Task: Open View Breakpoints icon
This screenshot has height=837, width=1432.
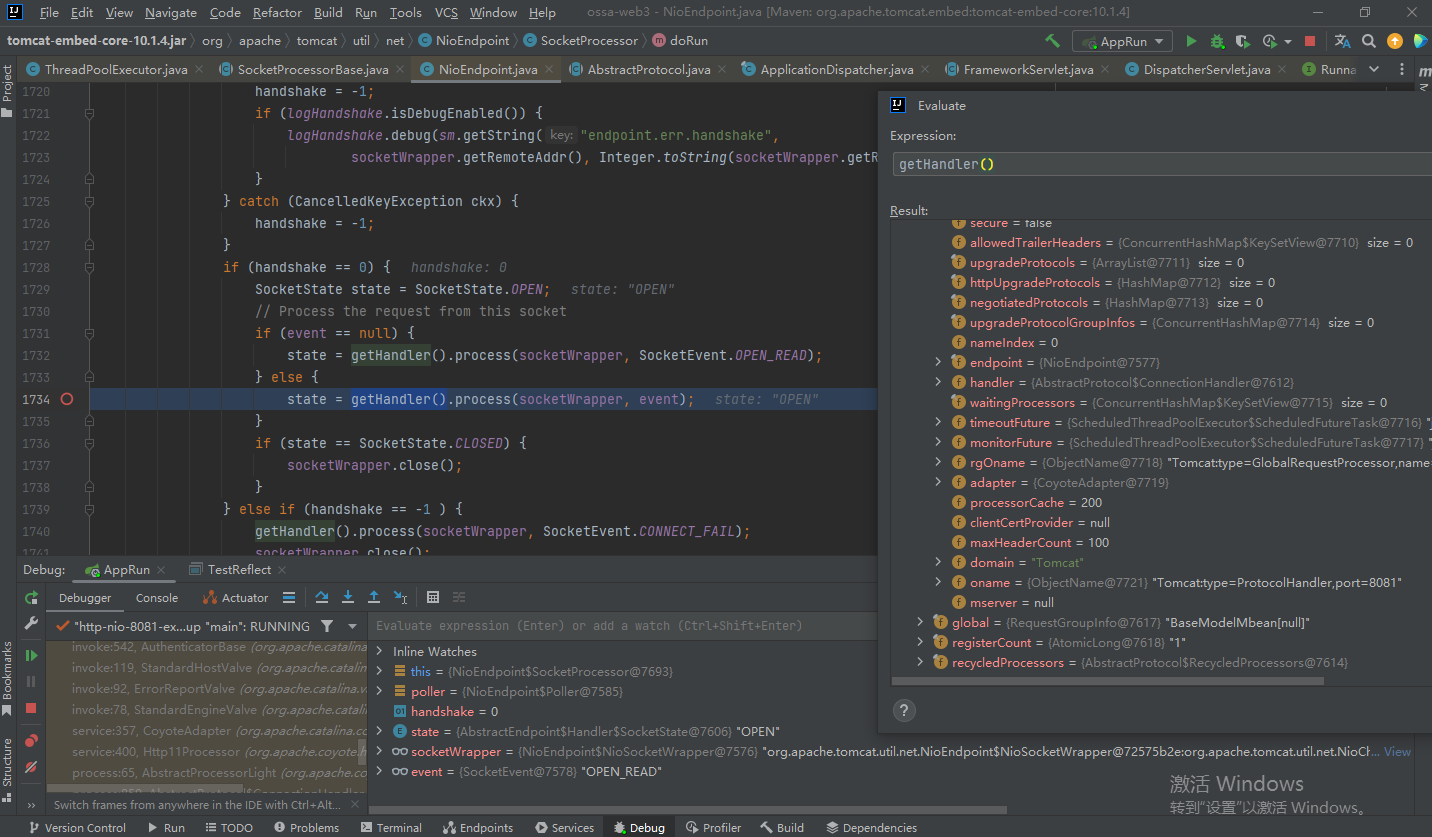Action: click(x=31, y=741)
